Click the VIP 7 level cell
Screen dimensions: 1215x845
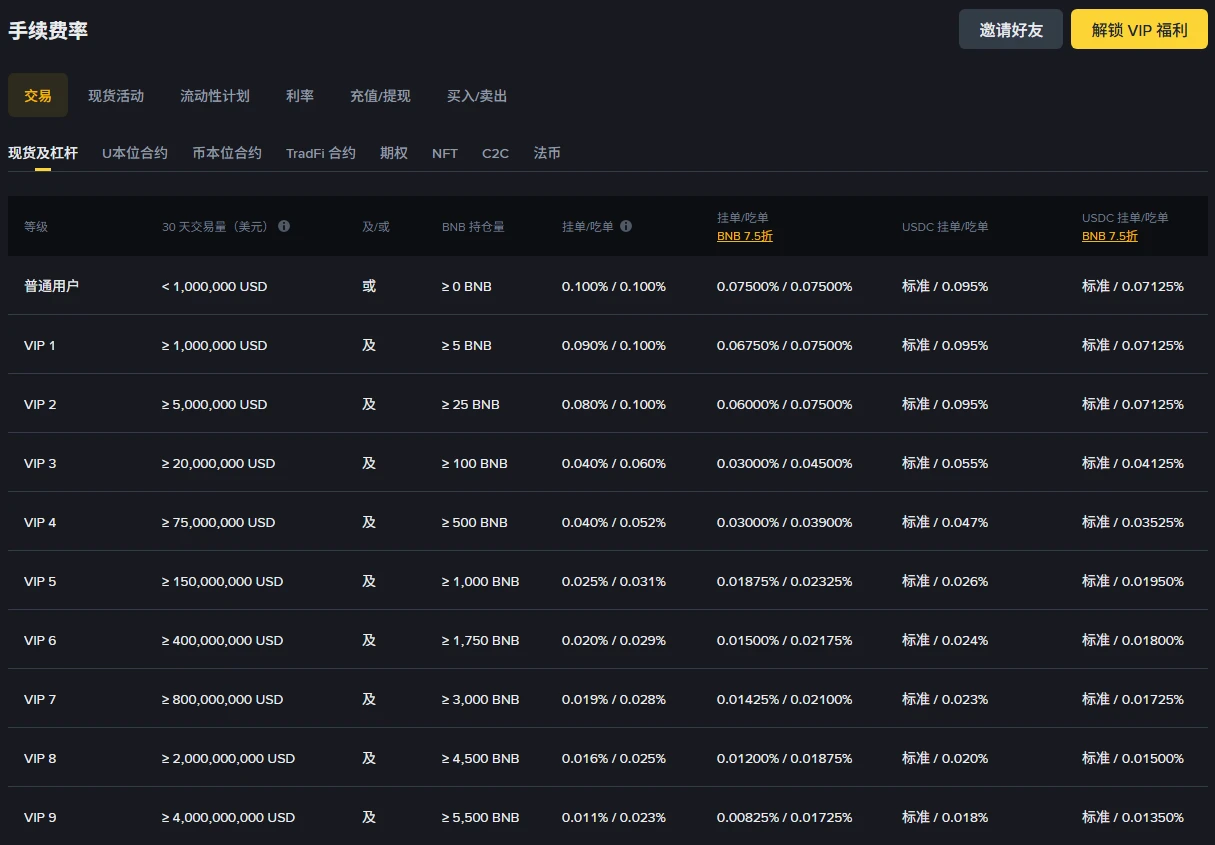pyautogui.click(x=40, y=699)
